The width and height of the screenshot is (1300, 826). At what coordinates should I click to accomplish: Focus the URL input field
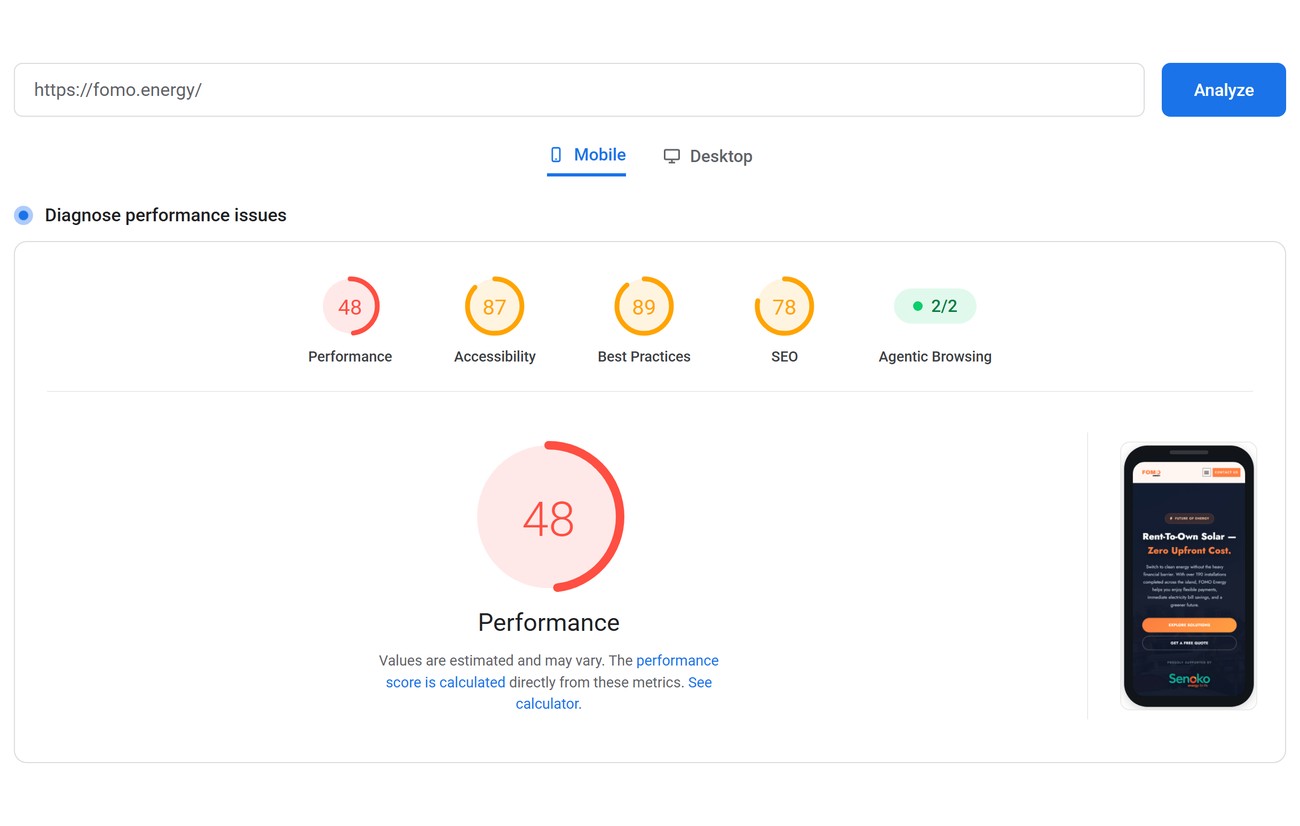[x=579, y=90]
